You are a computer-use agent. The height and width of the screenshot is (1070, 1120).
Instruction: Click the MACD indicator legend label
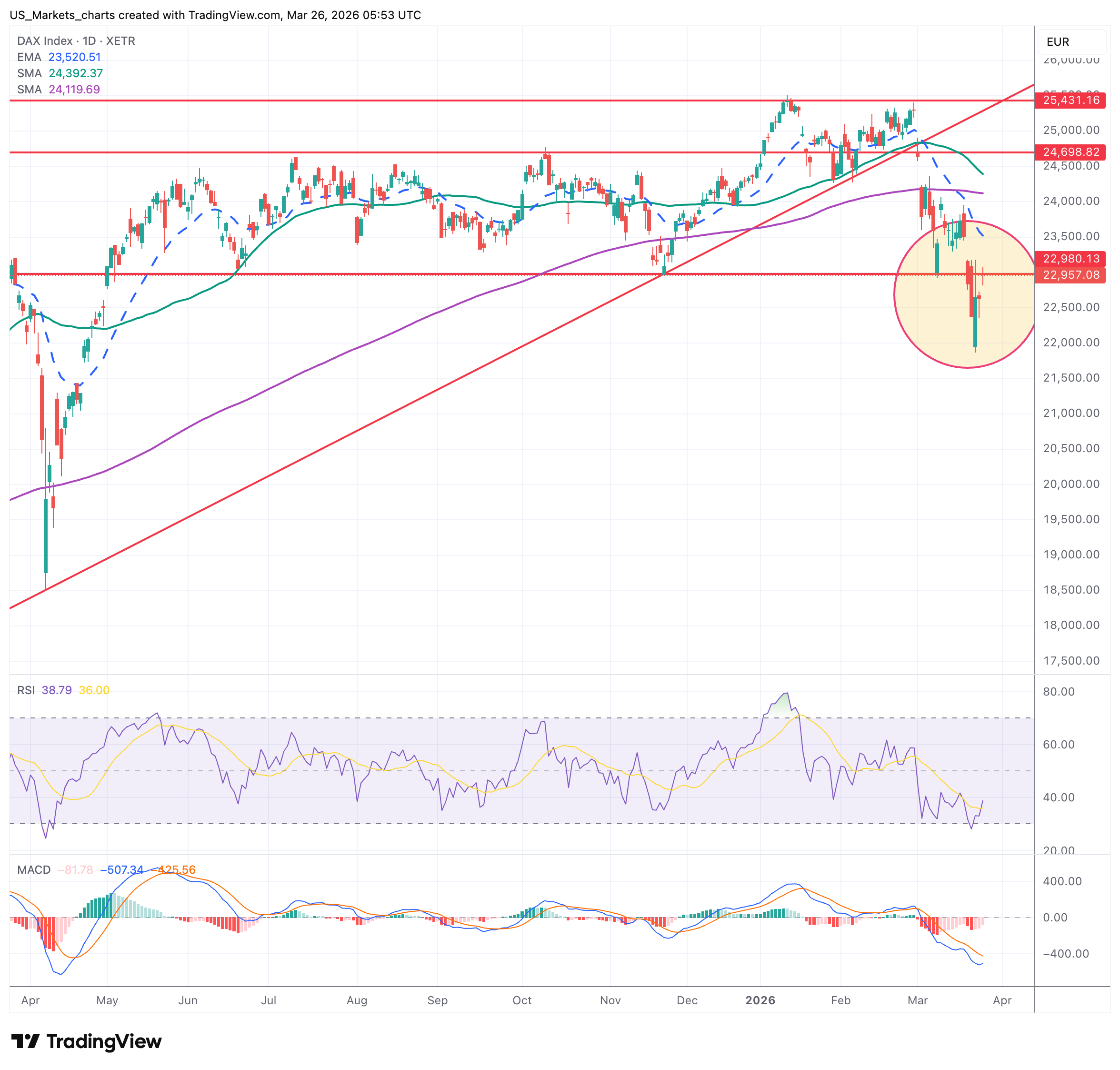34,870
